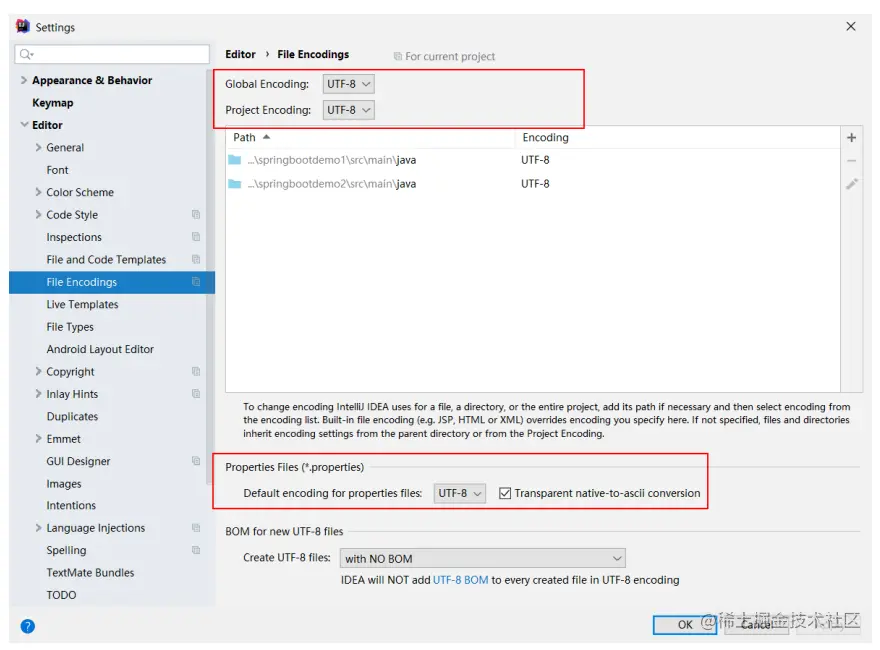The image size is (880, 650).
Task: Click project-level icon next to Spelling
Action: (196, 550)
